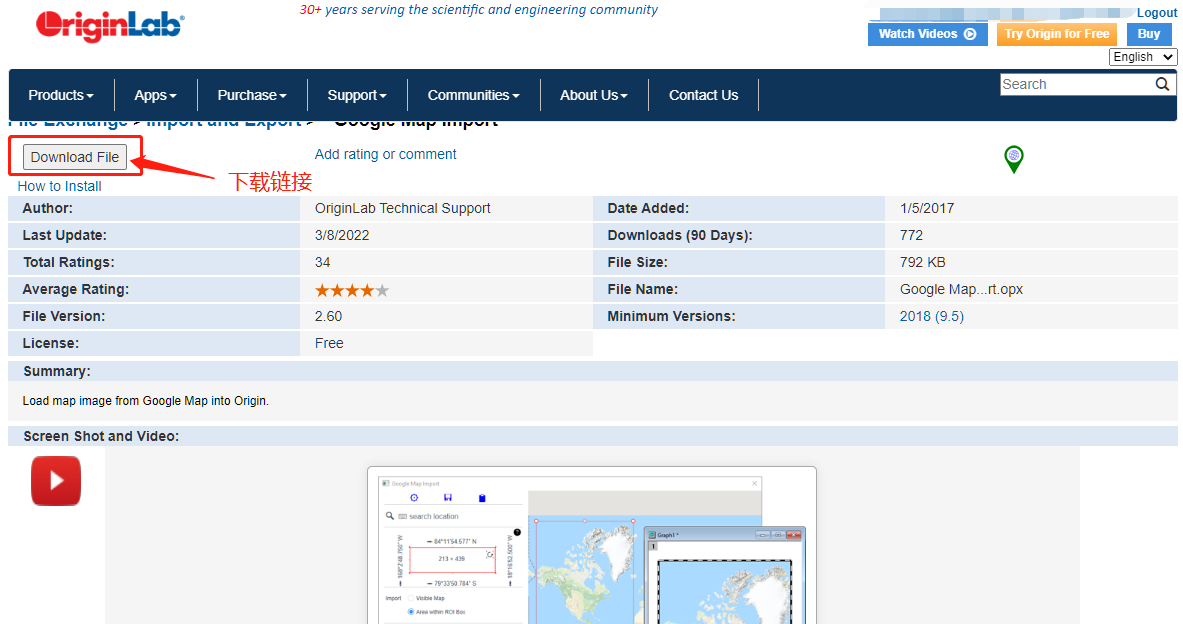Select the file size 792 KB
The height and width of the screenshot is (624, 1183).
[x=923, y=262]
